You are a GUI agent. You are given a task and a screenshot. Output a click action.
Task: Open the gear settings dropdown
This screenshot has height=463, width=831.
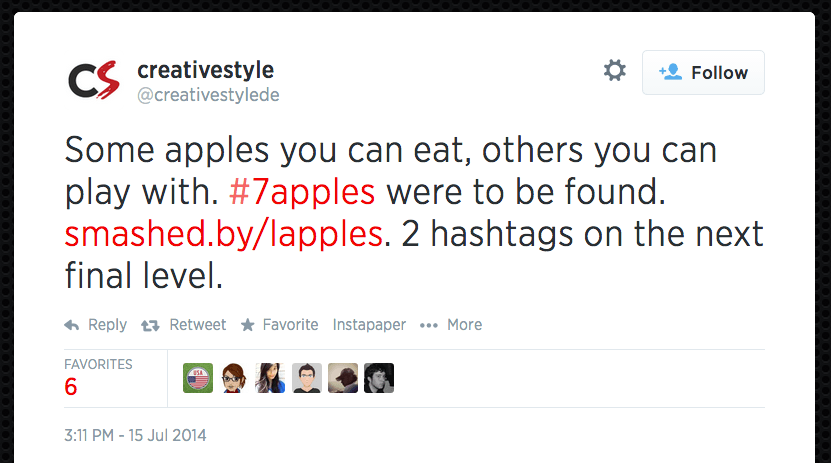(x=614, y=71)
